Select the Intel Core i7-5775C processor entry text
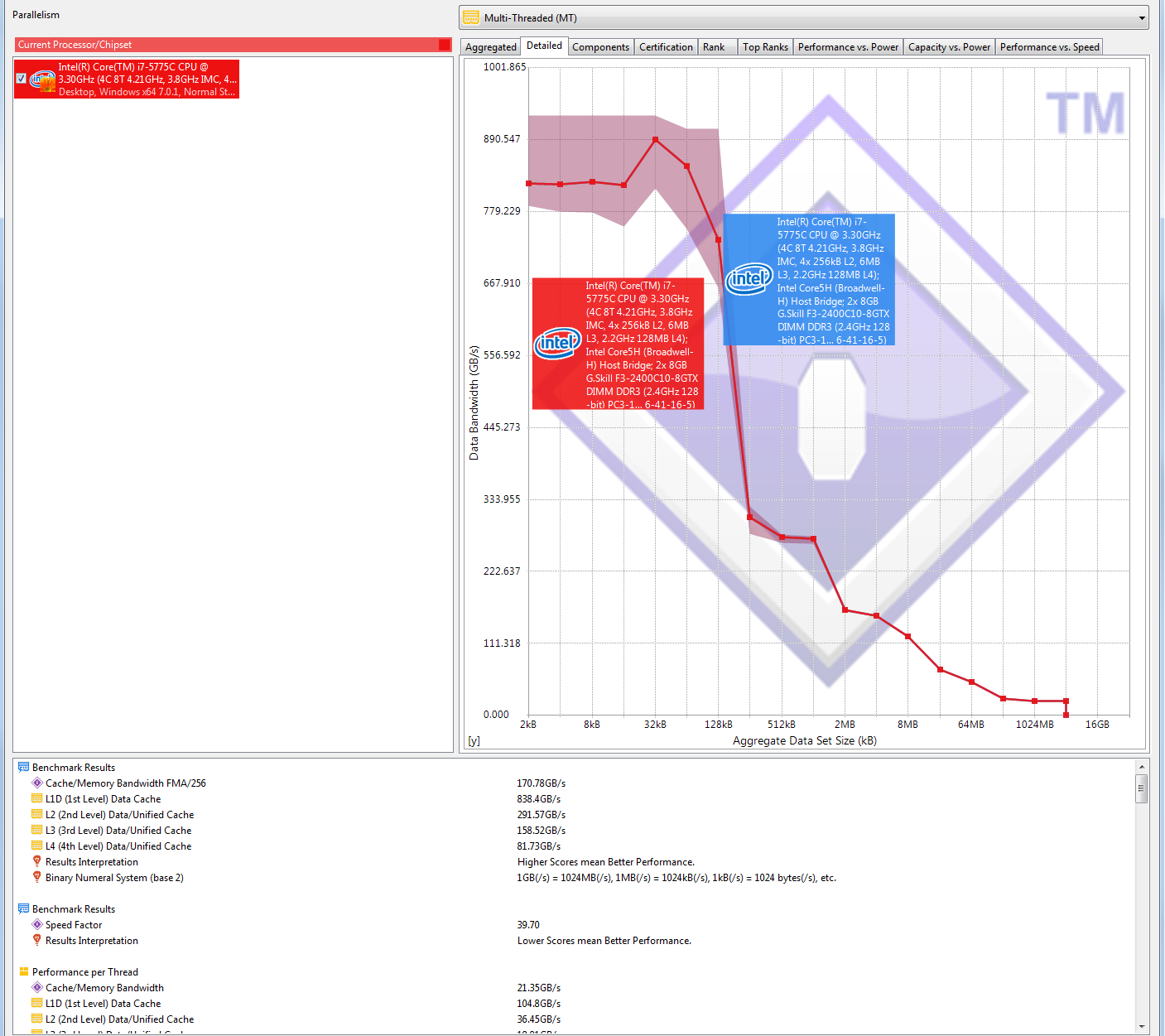Image resolution: width=1165 pixels, height=1036 pixels. [x=147, y=80]
